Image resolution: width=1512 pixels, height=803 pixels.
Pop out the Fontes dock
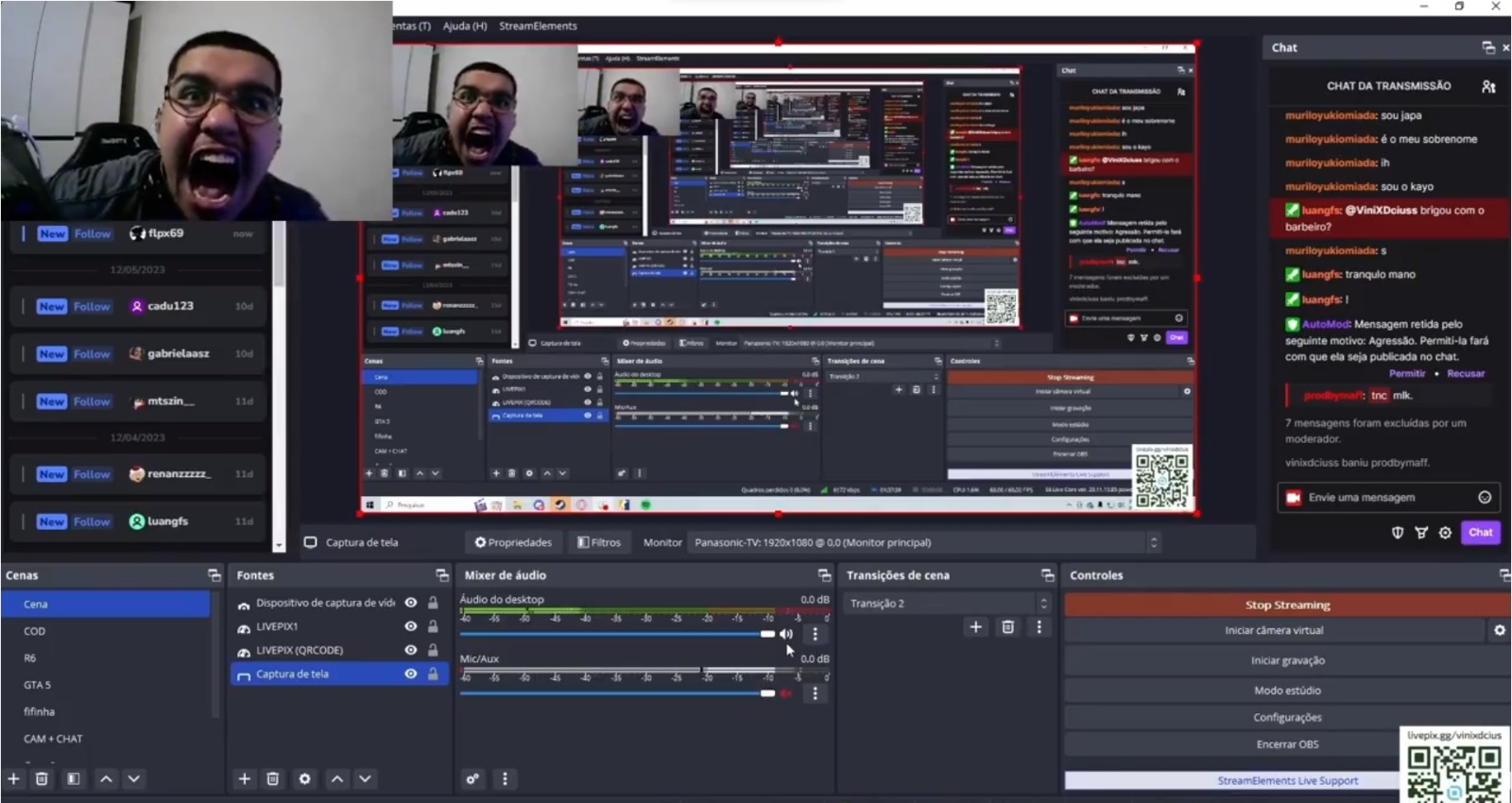pyautogui.click(x=441, y=575)
